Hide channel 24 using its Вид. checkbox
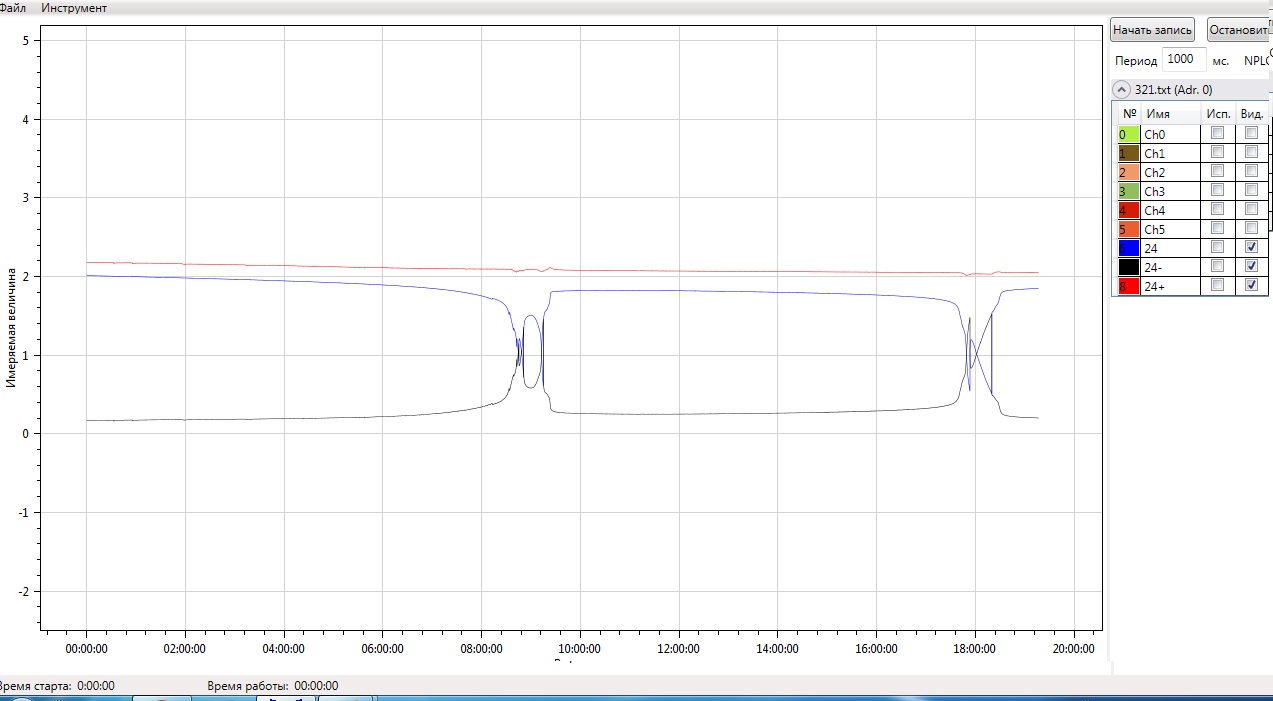The width and height of the screenshot is (1273, 701). [x=1251, y=248]
